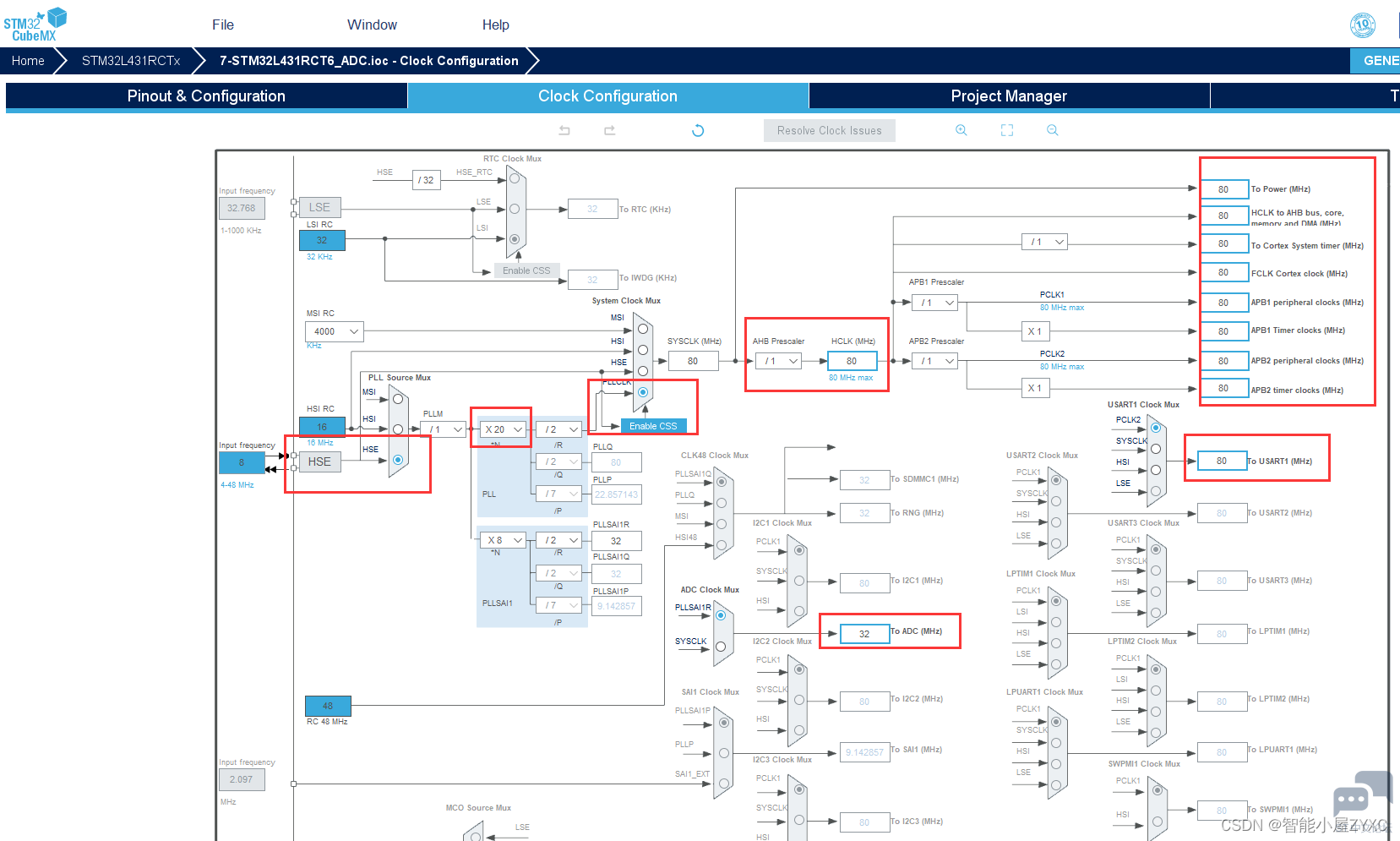Viewport: 1400px width, 841px height.
Task: Select SYSCLK in the ADC Clock Mux
Action: [721, 647]
